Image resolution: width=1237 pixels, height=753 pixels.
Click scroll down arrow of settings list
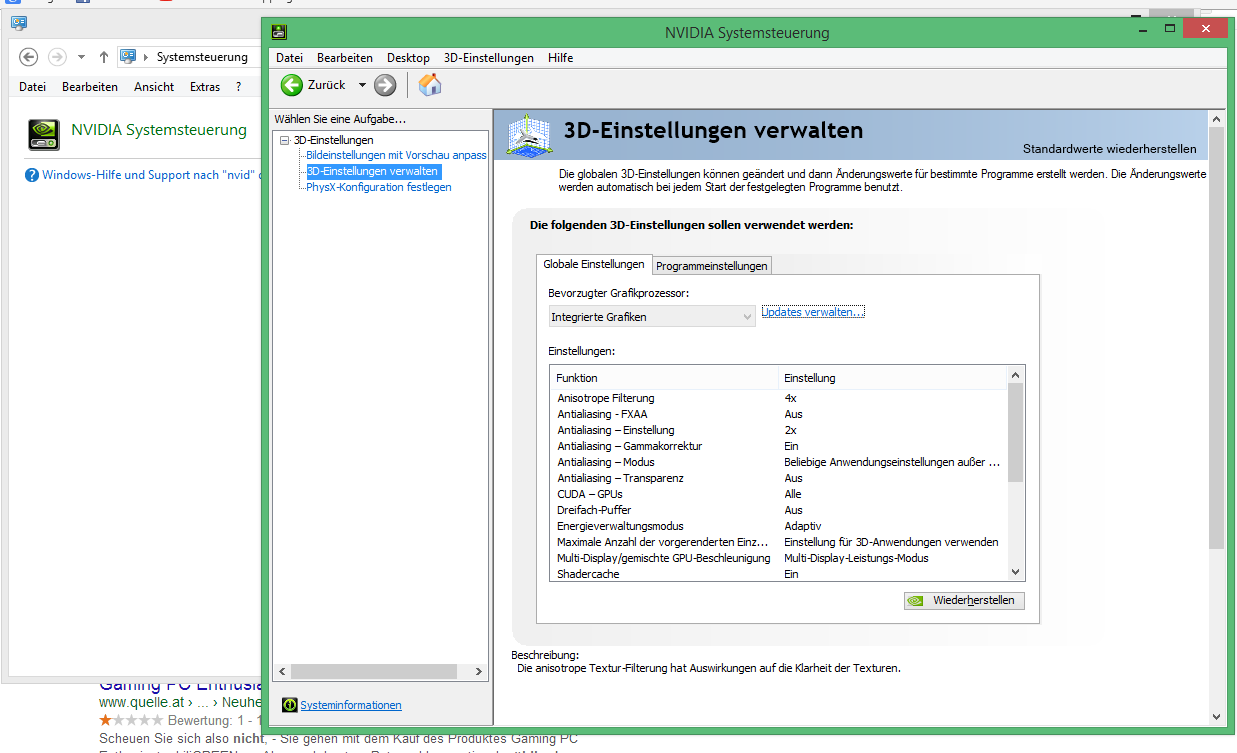(x=1015, y=572)
